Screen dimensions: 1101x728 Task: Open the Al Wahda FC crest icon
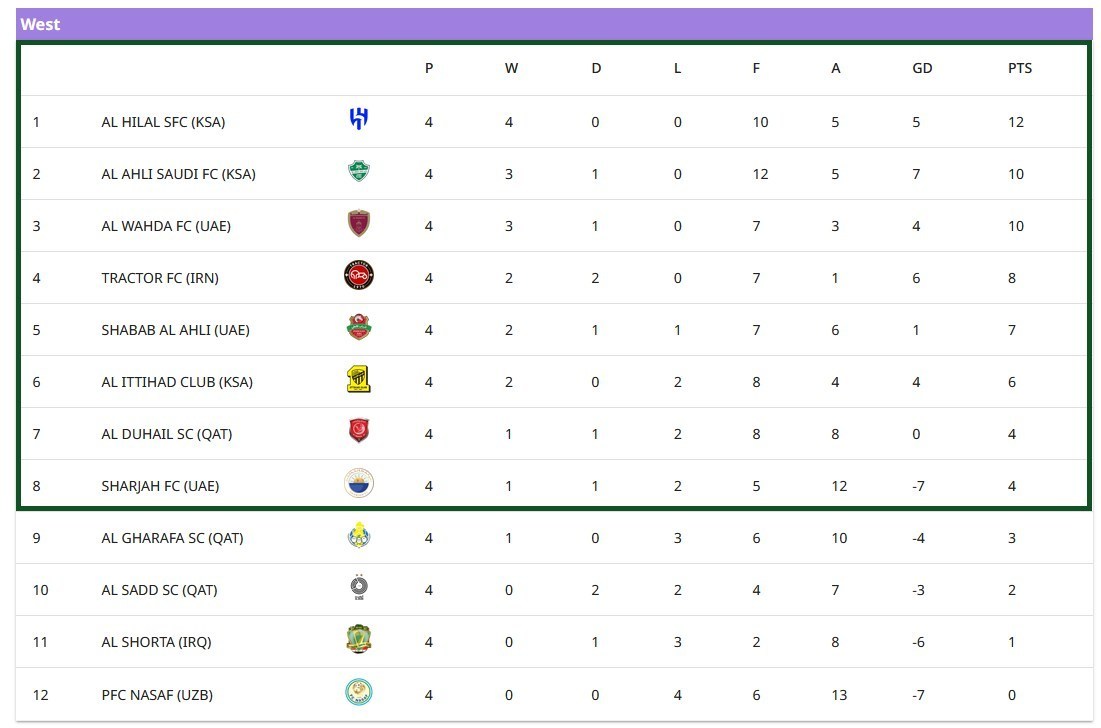[358, 223]
